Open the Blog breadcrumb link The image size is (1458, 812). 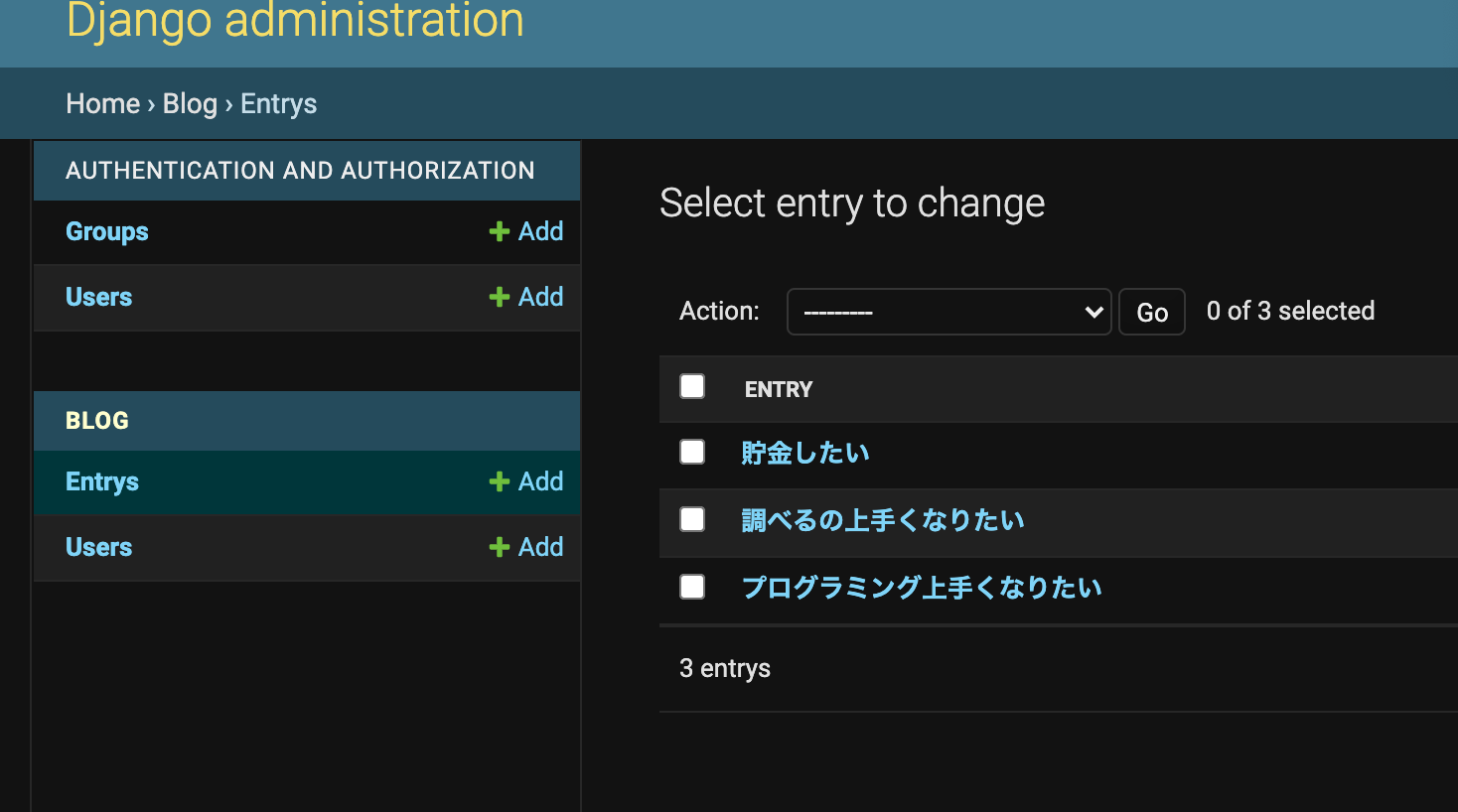(190, 103)
